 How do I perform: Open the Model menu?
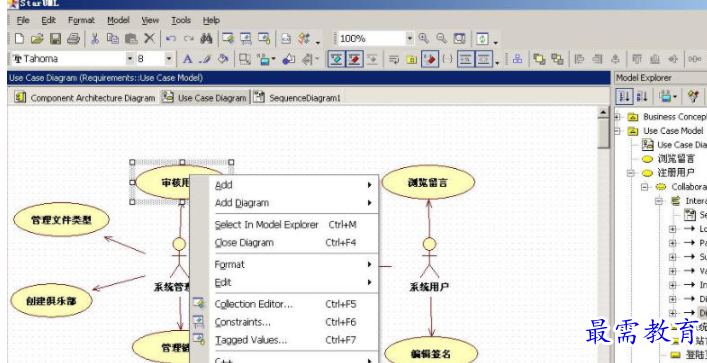118,20
